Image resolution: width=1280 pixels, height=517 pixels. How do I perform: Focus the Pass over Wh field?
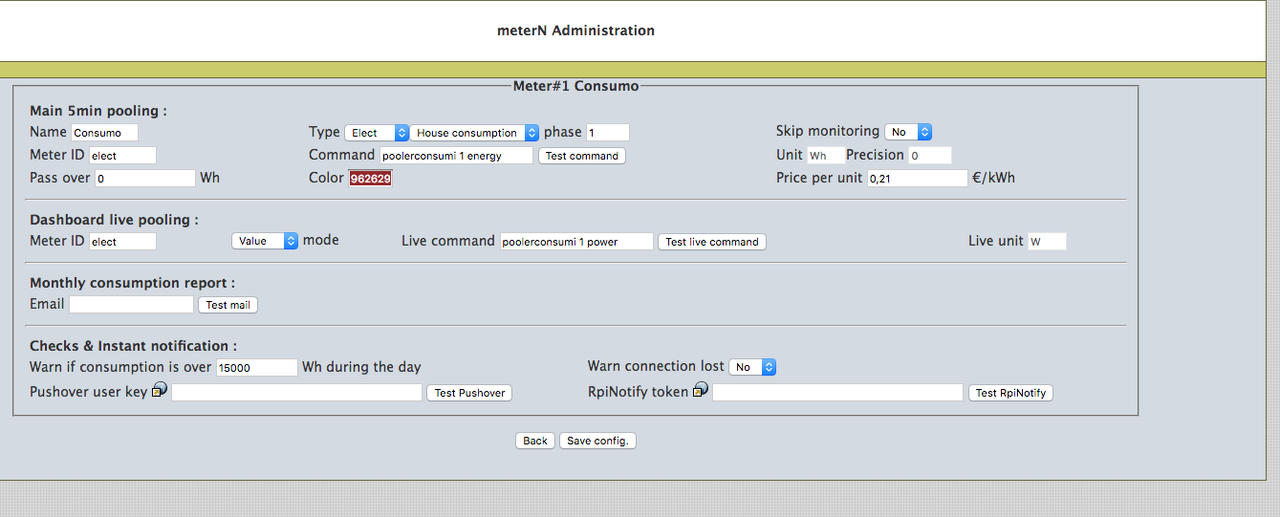point(145,178)
